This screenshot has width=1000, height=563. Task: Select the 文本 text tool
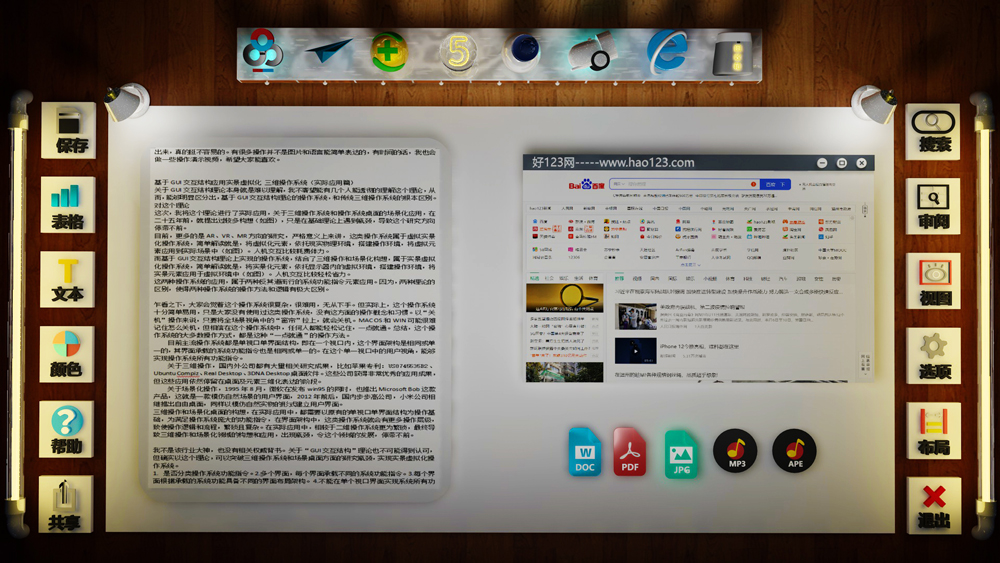[x=67, y=279]
